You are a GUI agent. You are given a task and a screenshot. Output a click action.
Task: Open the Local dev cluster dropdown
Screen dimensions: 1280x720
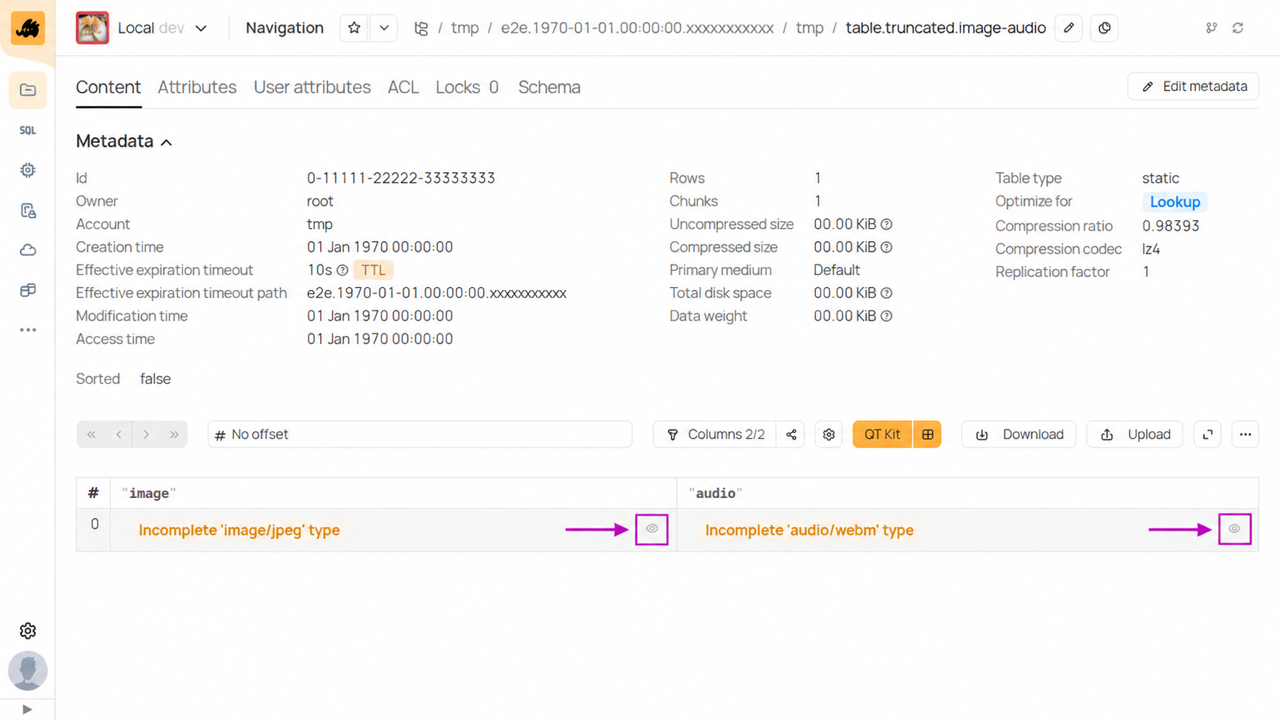pyautogui.click(x=142, y=28)
